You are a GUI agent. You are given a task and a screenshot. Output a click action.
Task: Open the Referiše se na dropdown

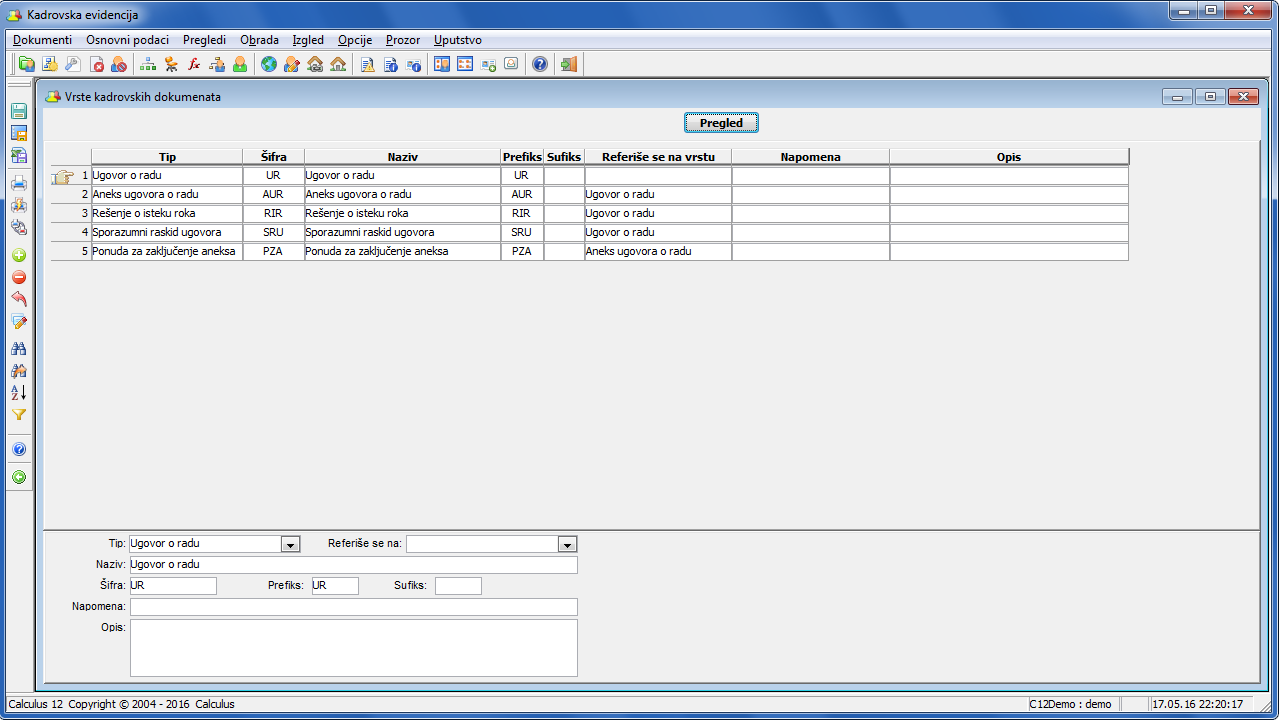[567, 544]
